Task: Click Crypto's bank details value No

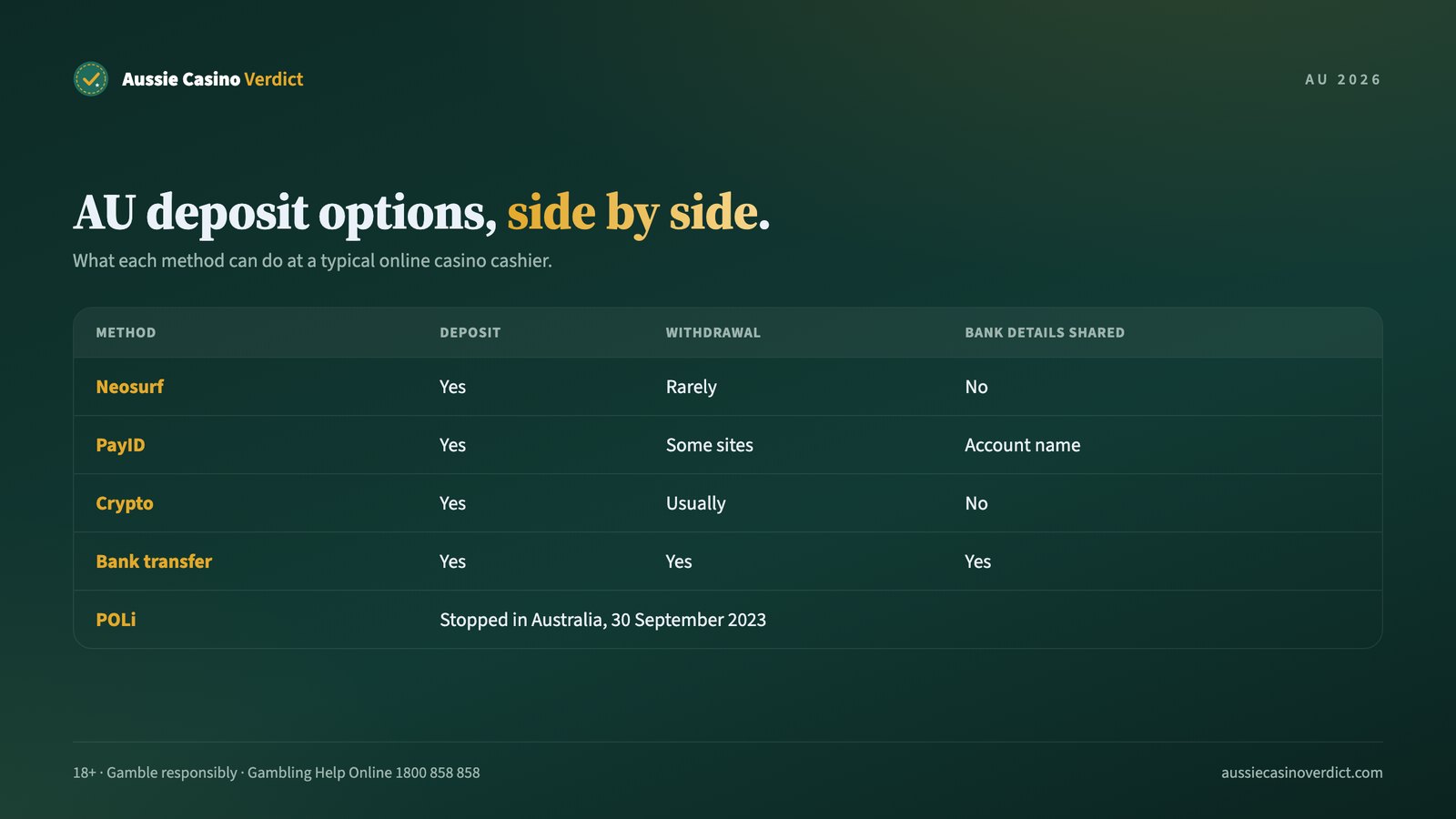Action: (x=976, y=503)
